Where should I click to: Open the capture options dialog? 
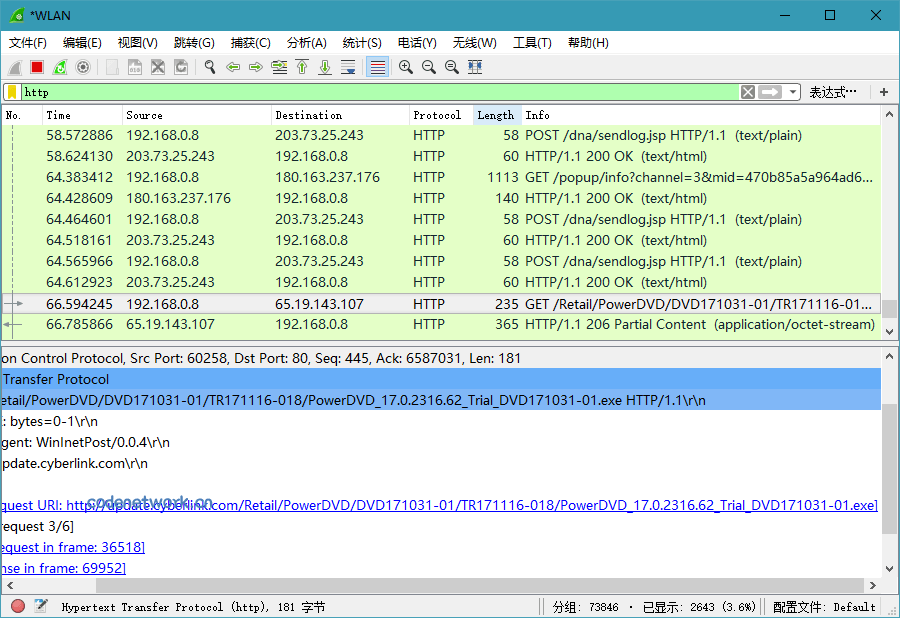point(82,67)
